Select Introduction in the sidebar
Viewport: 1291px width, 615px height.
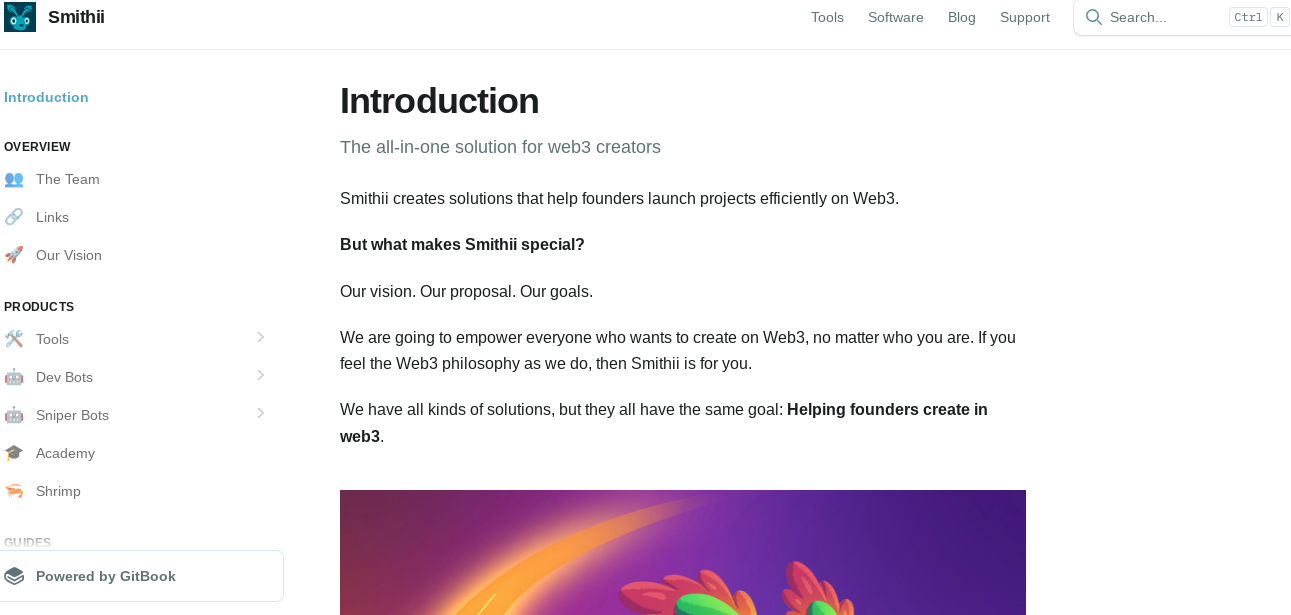click(46, 97)
